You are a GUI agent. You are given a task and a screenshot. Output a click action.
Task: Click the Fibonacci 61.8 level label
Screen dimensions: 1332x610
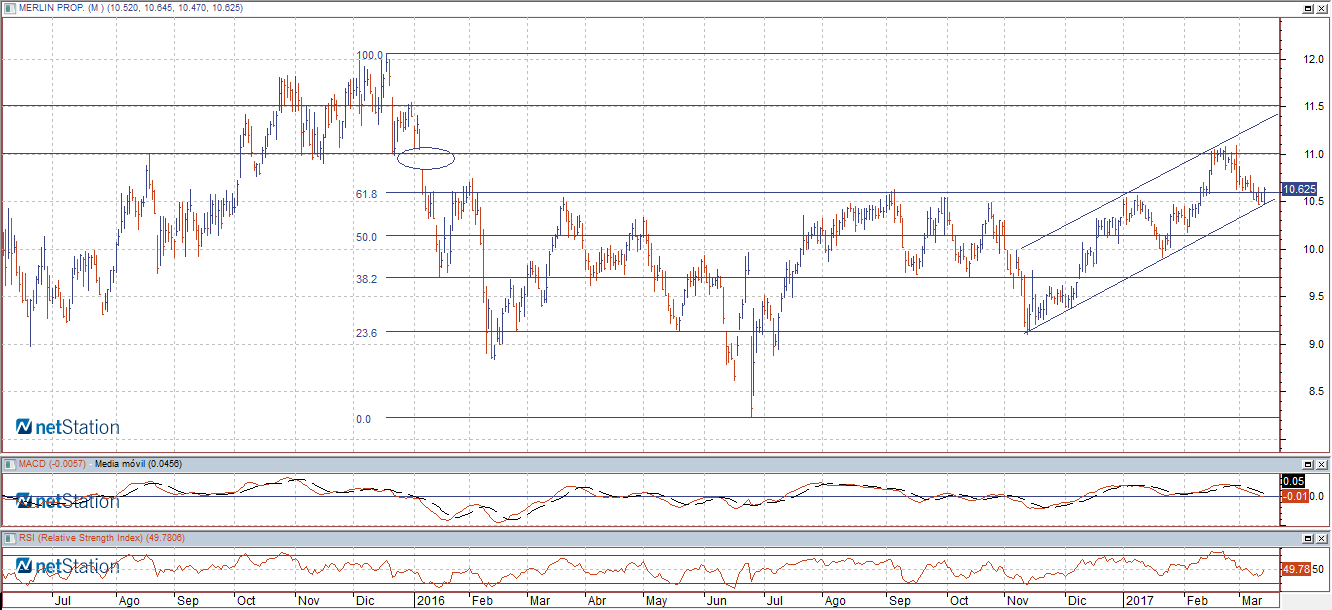pos(365,195)
